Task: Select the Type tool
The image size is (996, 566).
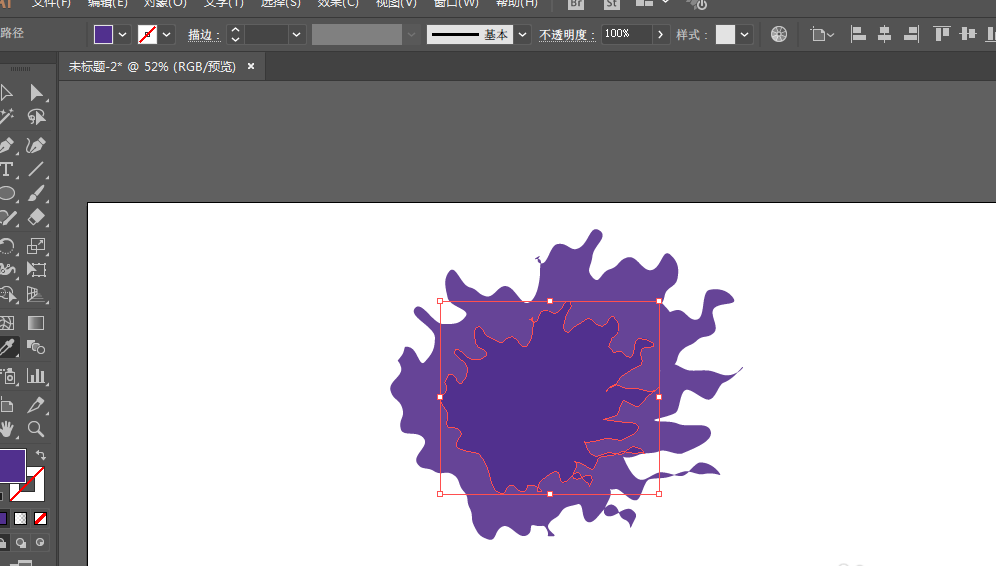Action: click(x=6, y=170)
